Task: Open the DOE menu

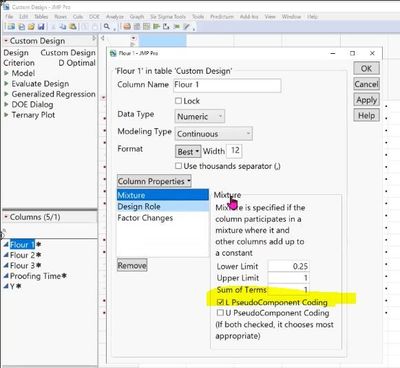Action: pyautogui.click(x=94, y=16)
